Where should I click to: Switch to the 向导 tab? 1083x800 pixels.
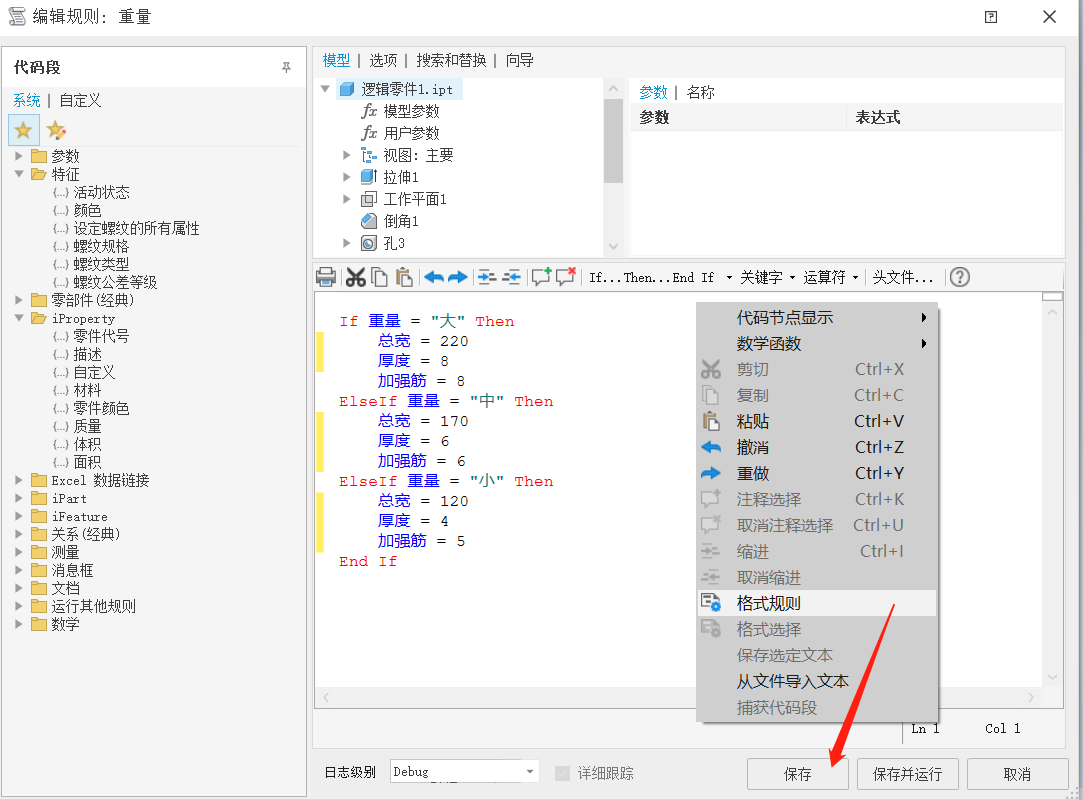(x=519, y=61)
